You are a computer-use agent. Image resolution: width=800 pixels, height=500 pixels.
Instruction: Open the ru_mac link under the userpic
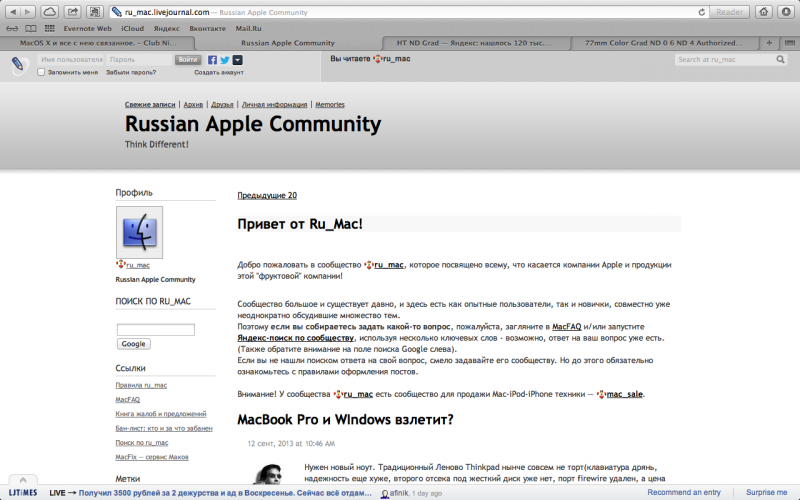138,265
